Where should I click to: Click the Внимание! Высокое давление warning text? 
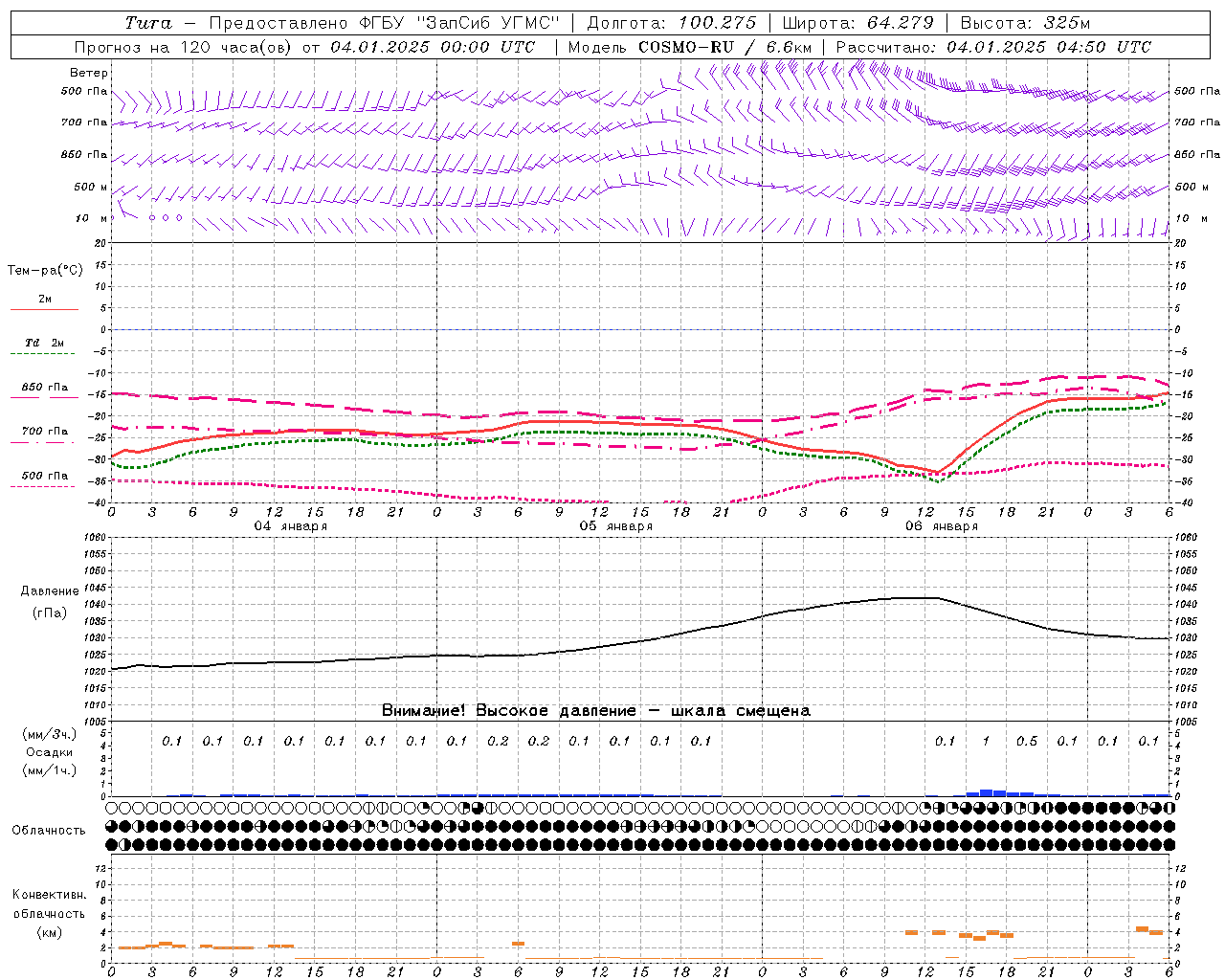coord(595,711)
